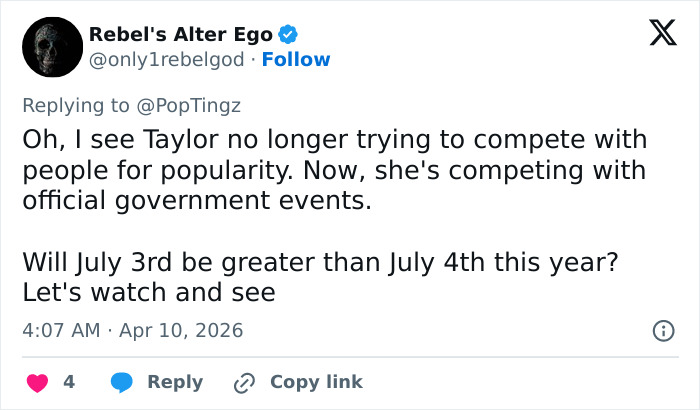The image size is (700, 410).
Task: Like the post with the heart icon
Action: click(37, 382)
